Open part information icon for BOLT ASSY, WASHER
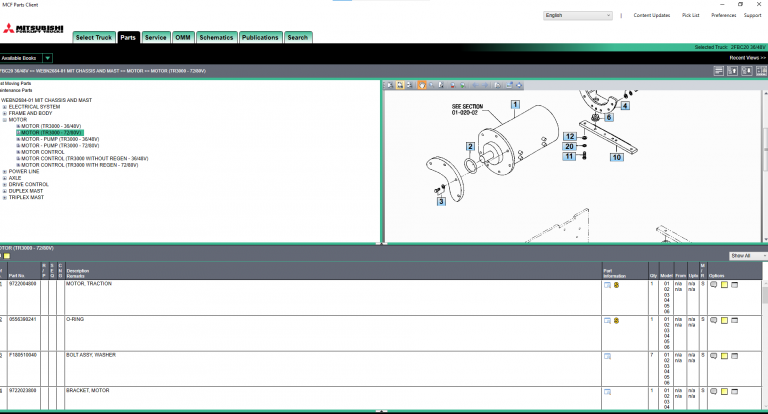The width and height of the screenshot is (768, 414). point(607,356)
